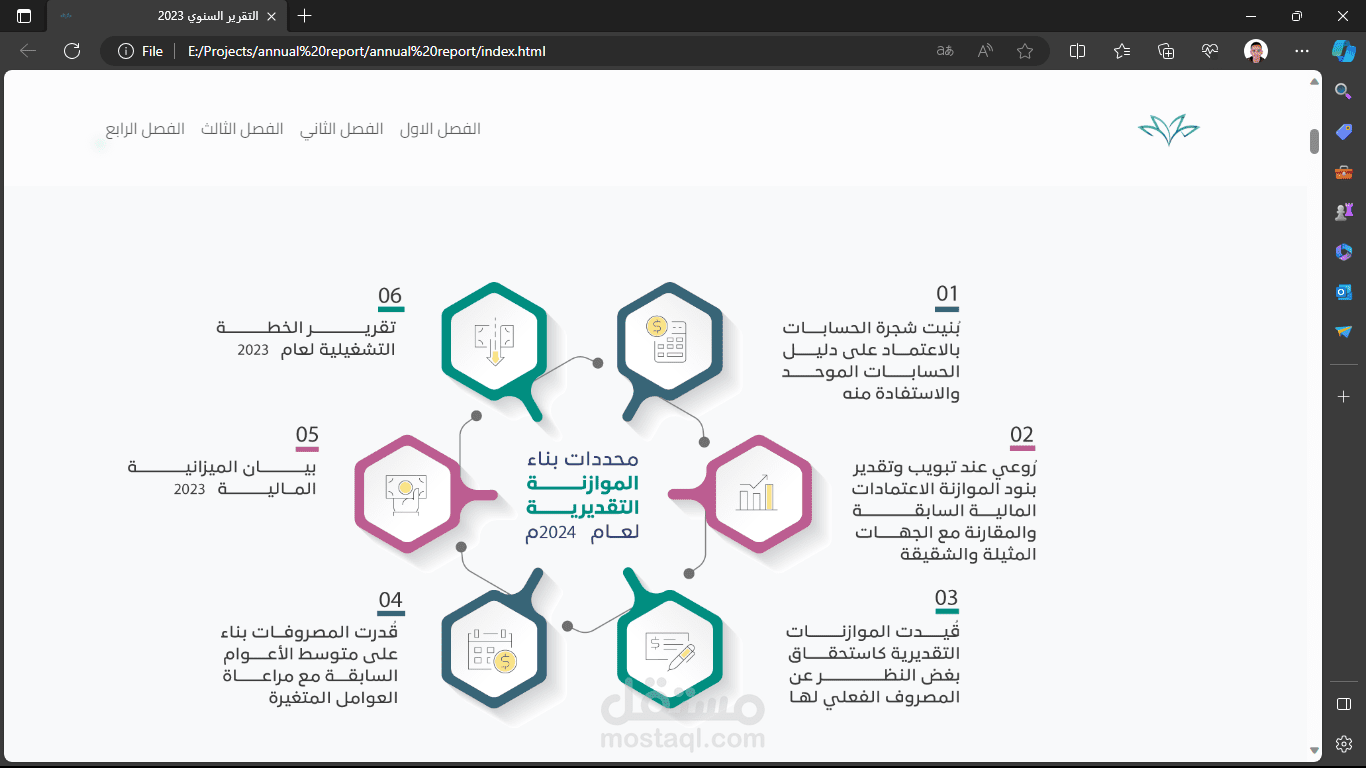Open sidebar search magnifier icon
This screenshot has height=768, width=1366.
(1344, 92)
